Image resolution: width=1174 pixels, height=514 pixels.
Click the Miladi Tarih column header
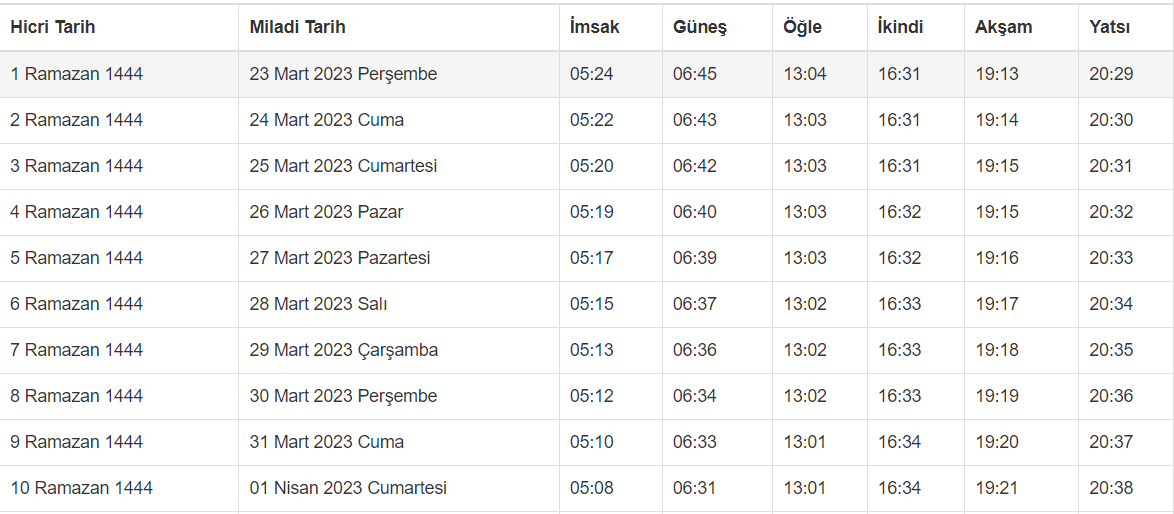click(x=297, y=27)
